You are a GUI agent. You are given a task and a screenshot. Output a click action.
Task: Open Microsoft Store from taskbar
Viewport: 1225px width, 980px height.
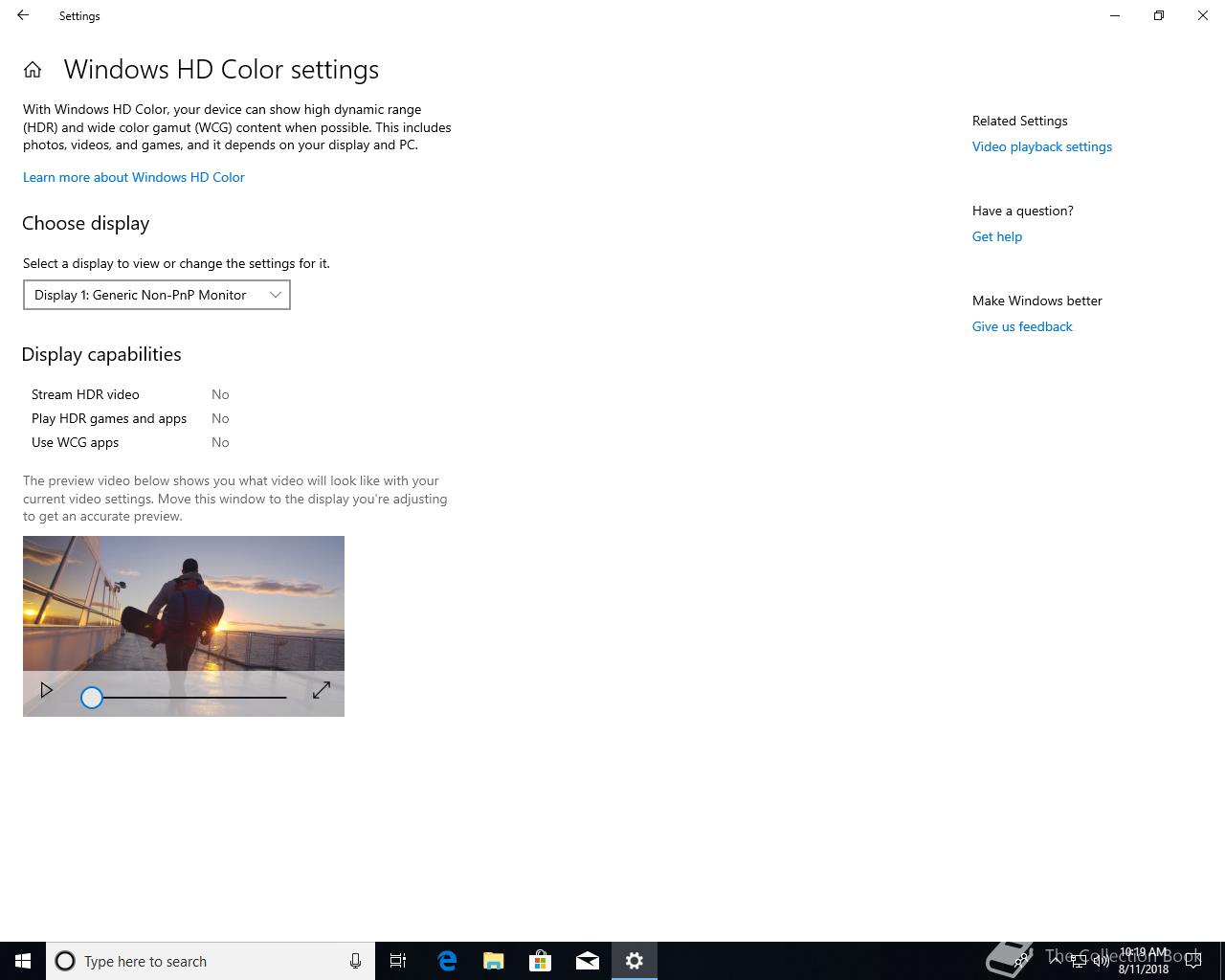coord(541,961)
